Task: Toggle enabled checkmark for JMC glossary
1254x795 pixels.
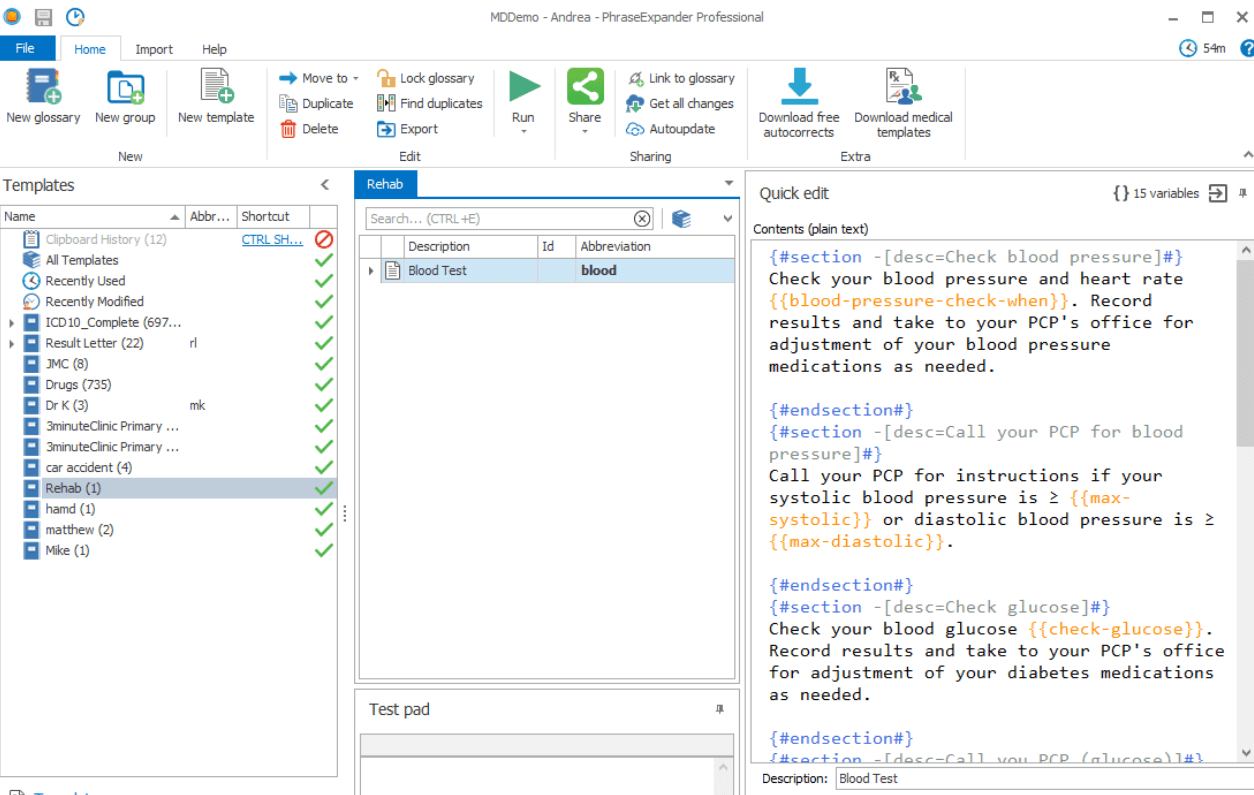Action: click(x=323, y=364)
